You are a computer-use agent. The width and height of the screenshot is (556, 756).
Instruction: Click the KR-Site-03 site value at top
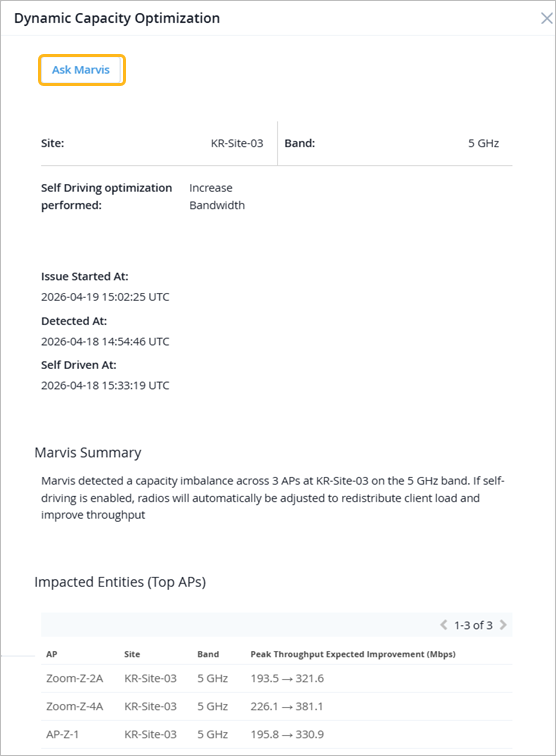[x=237, y=143]
